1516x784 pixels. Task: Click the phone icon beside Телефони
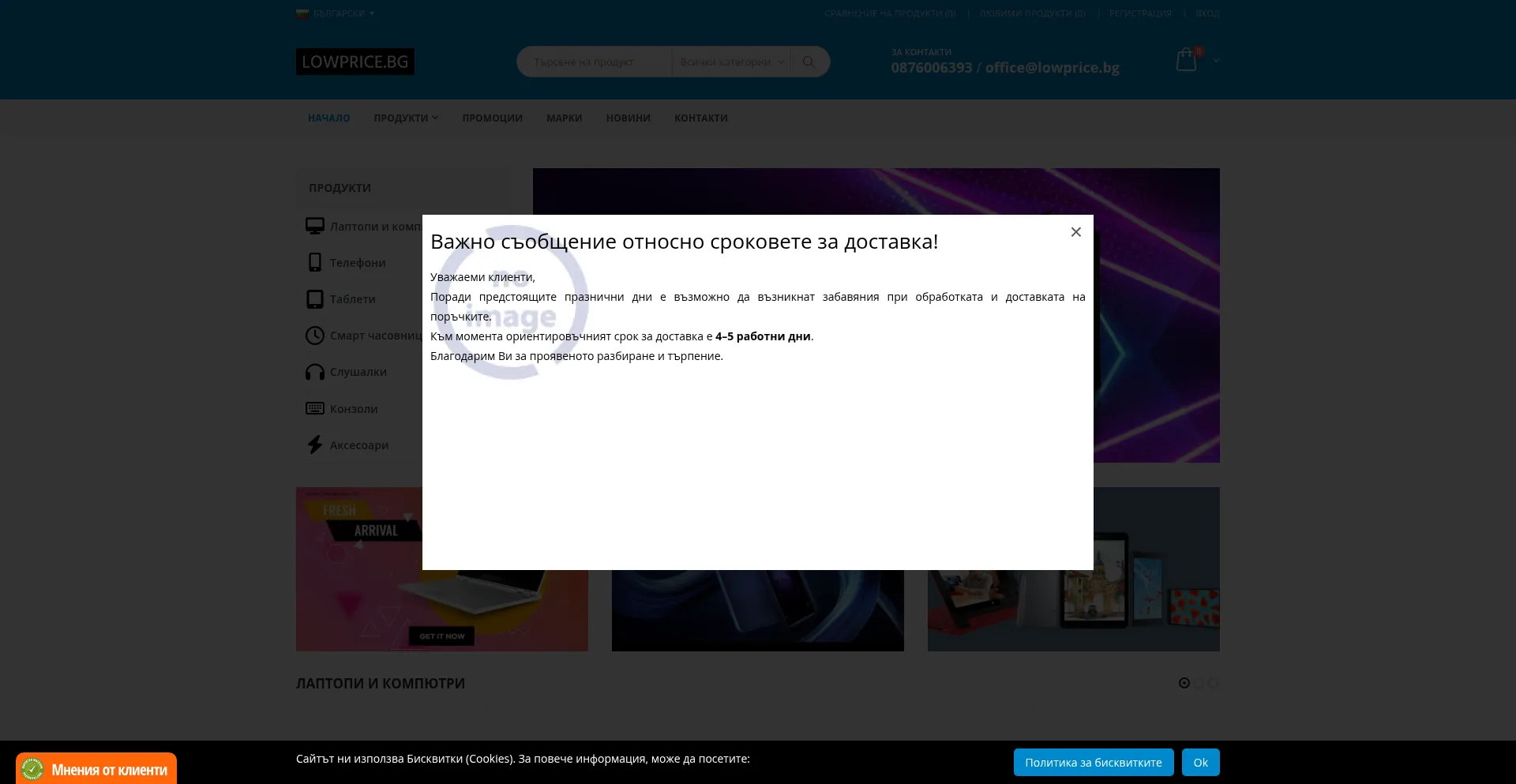tap(315, 263)
